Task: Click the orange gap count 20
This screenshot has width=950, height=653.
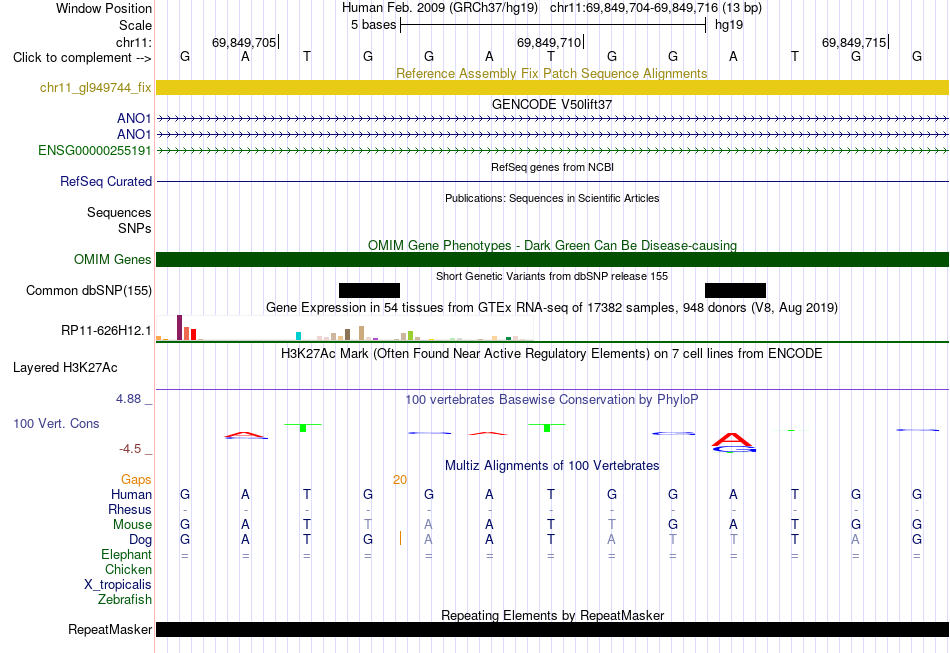Action: (400, 480)
